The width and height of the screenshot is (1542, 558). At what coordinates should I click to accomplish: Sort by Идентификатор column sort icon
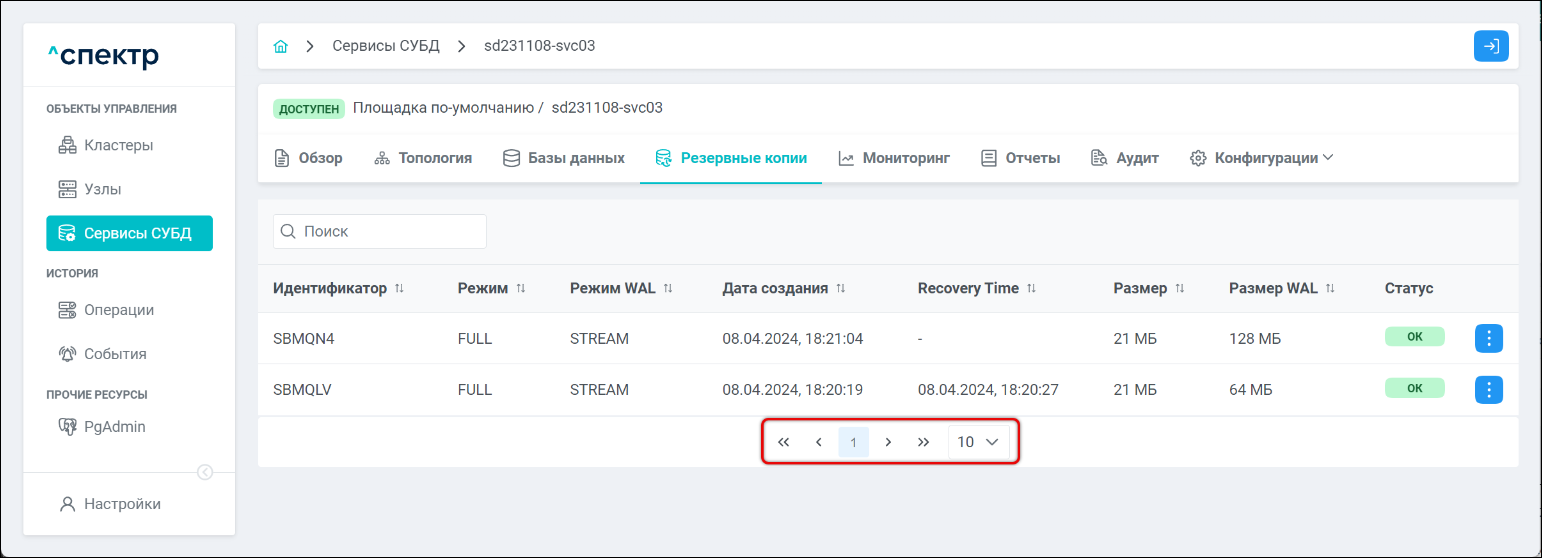tap(399, 289)
